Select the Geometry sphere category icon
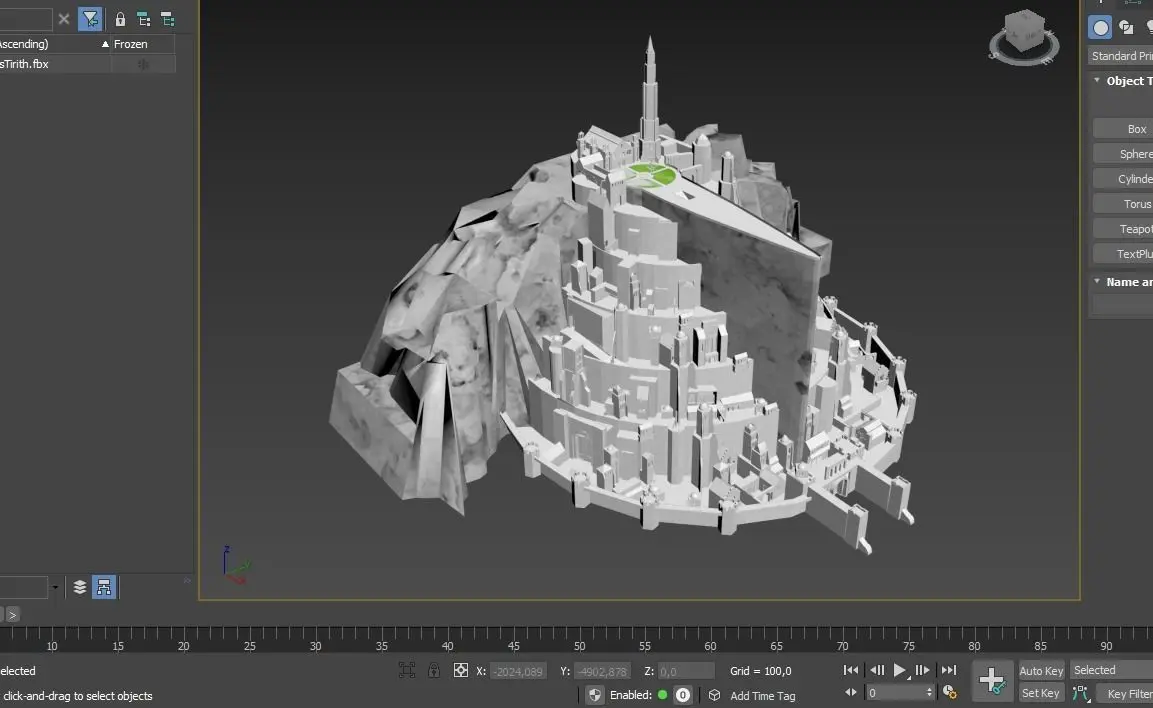Viewport: 1153px width, 708px height. (1100, 28)
